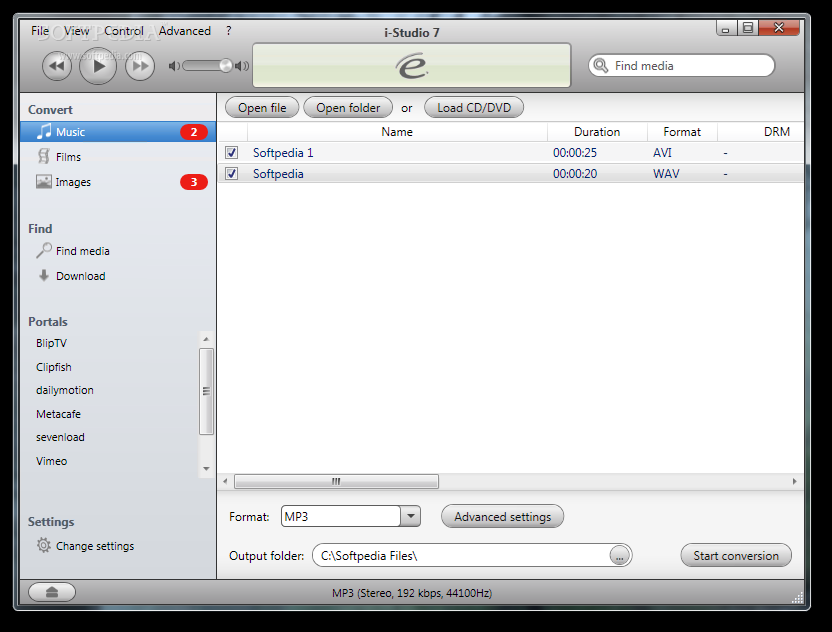Open the Images category in sidebar
The height and width of the screenshot is (632, 832).
click(x=73, y=182)
